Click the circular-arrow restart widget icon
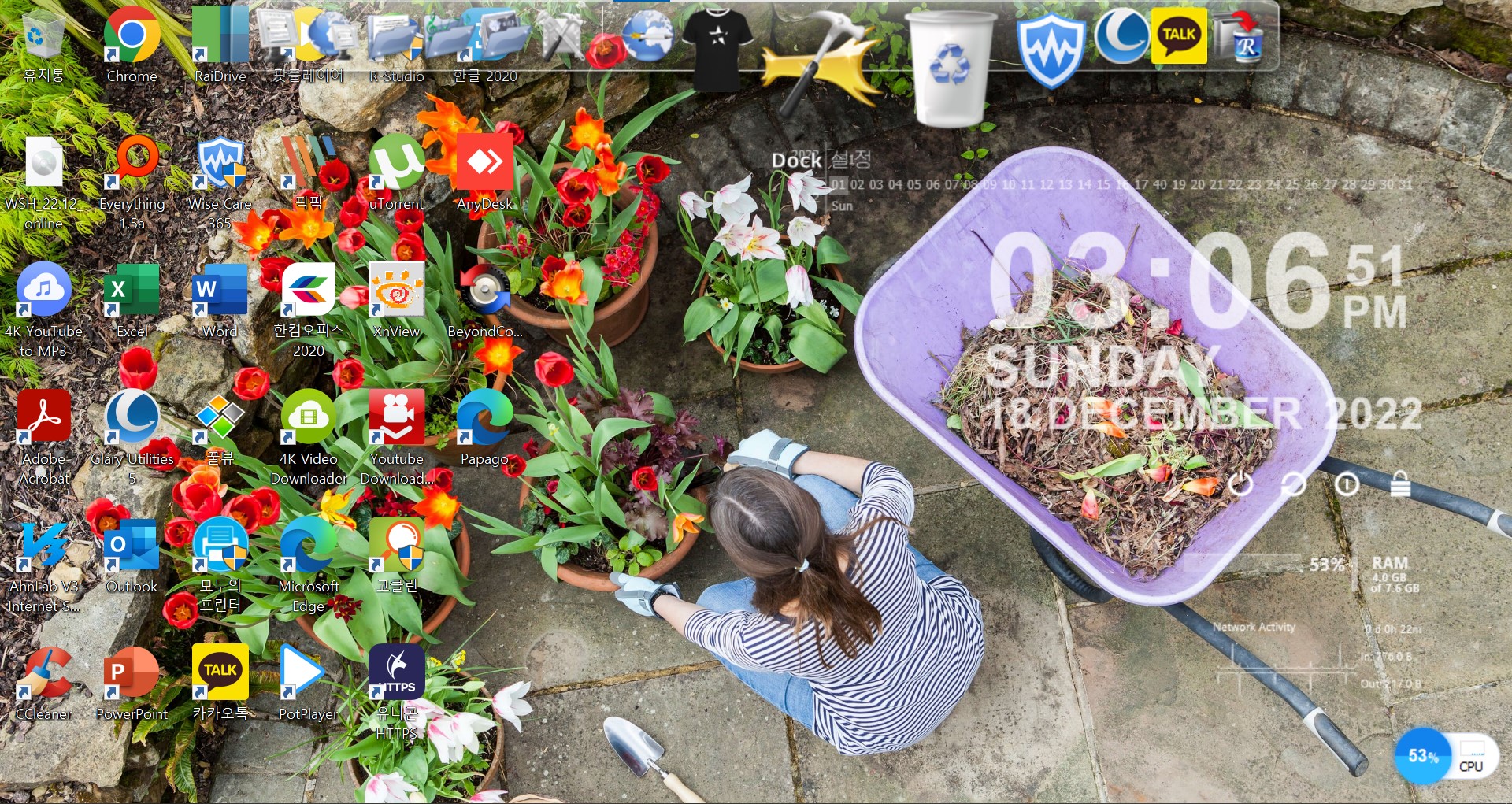 1293,484
